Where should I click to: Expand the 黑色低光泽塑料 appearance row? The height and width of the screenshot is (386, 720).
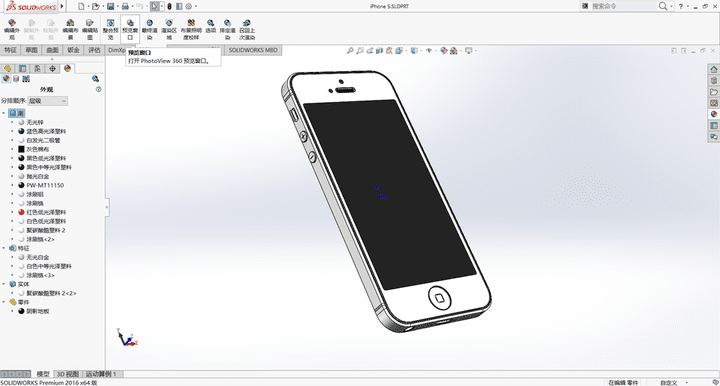click(x=12, y=158)
